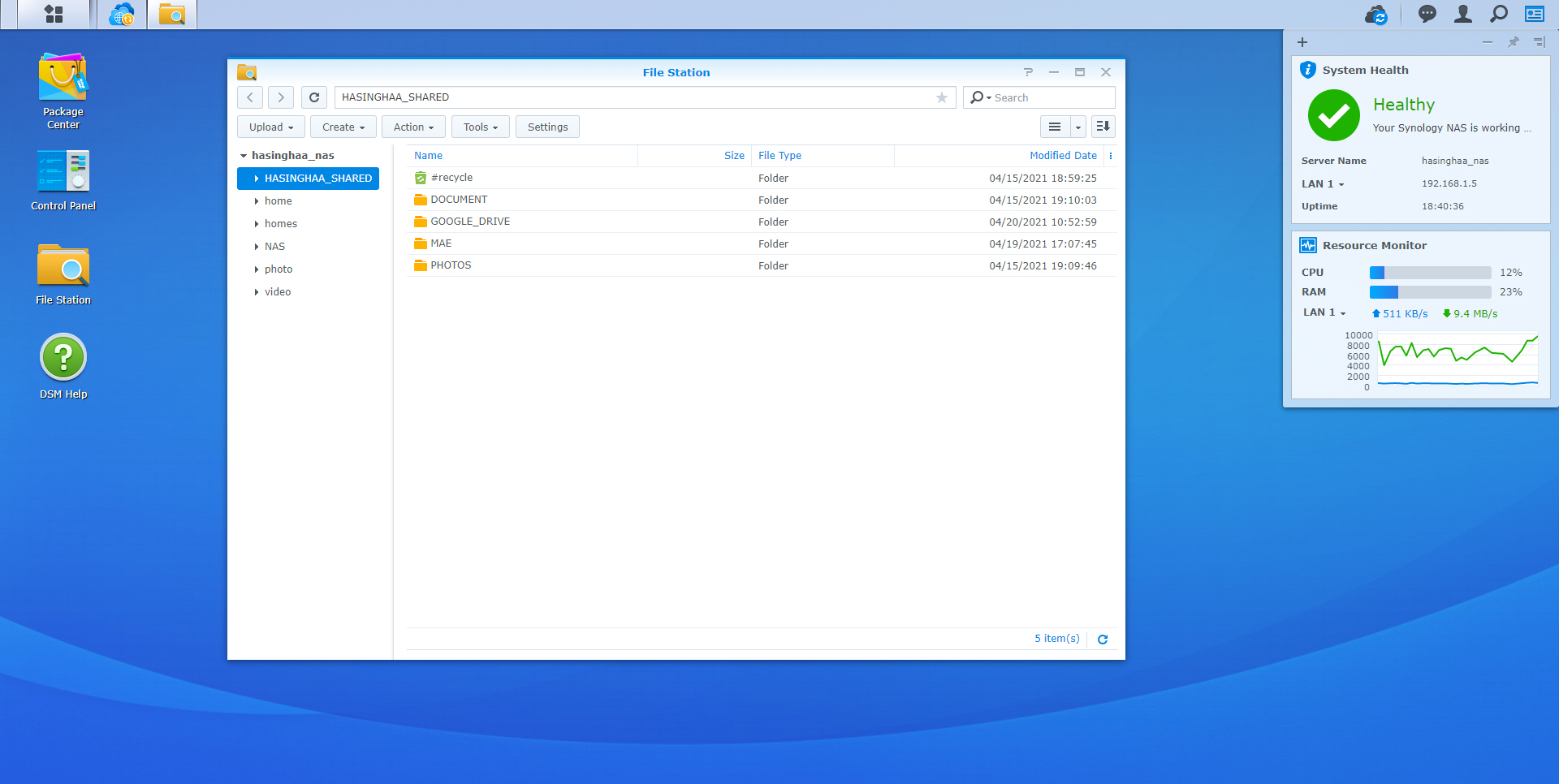Viewport: 1559px width, 784px height.
Task: Sort by the File Type column header
Action: (823, 156)
